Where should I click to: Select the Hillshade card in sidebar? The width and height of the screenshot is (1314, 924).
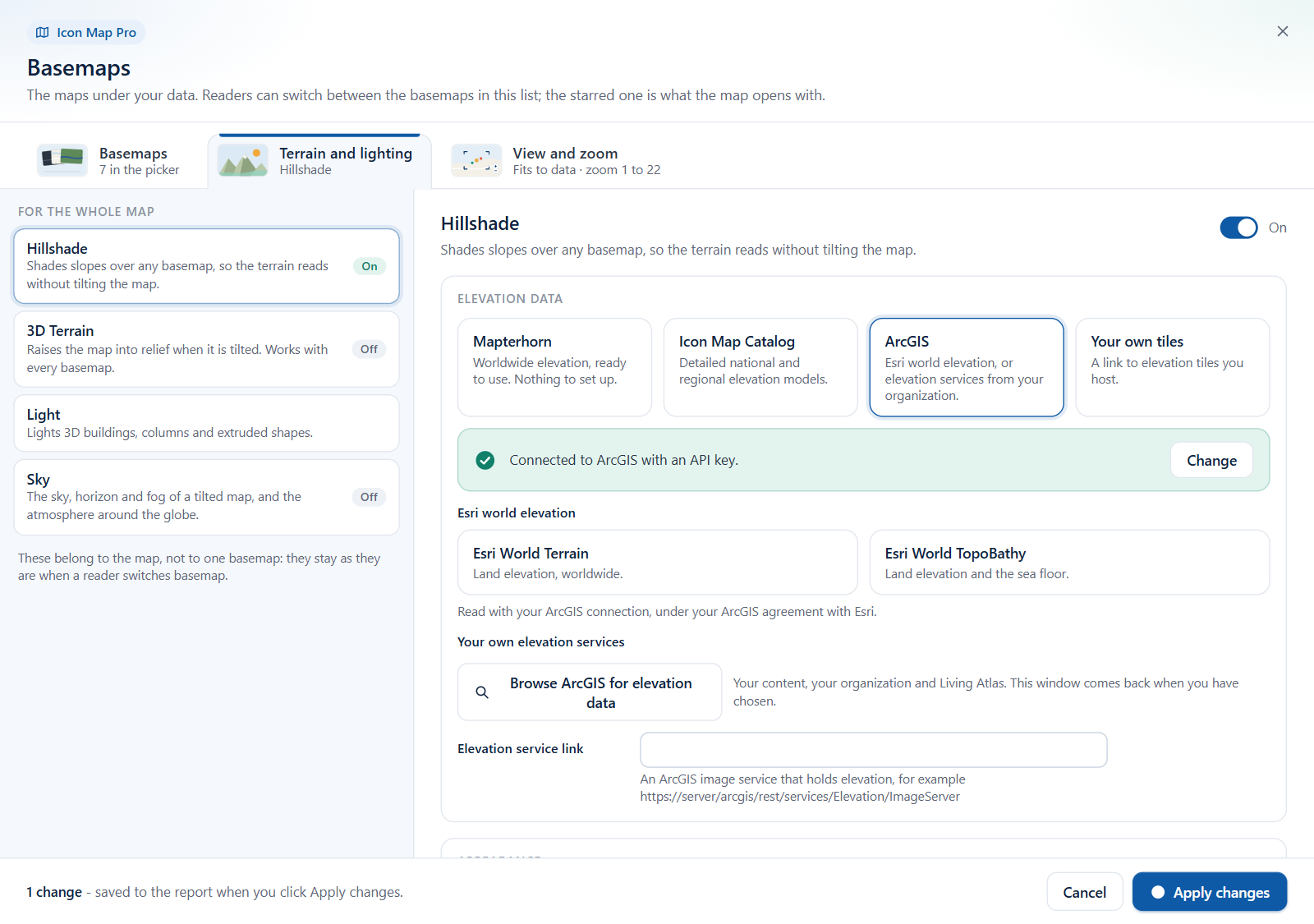tap(206, 266)
